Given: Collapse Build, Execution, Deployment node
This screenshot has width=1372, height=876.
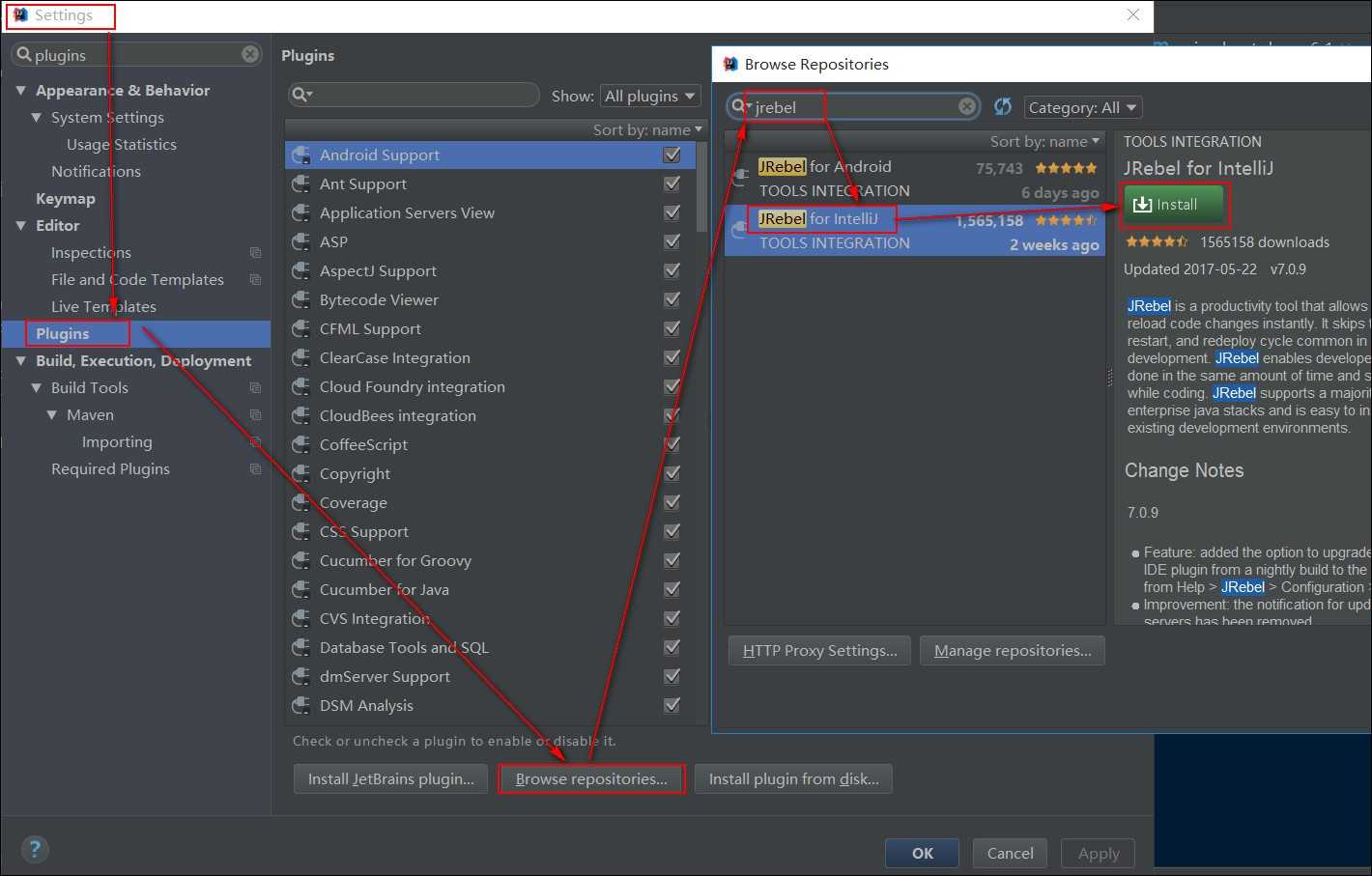Looking at the screenshot, I should coord(20,361).
